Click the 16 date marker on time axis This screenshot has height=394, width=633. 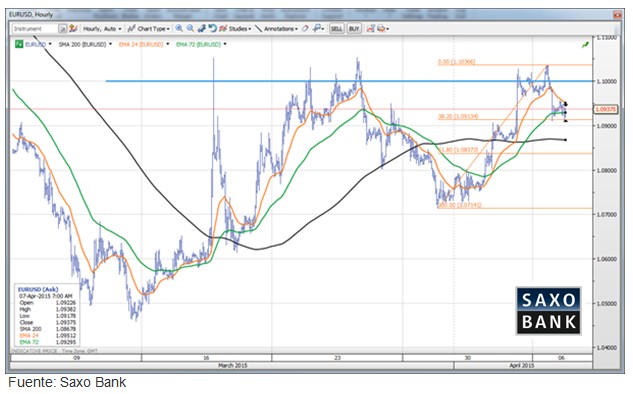pyautogui.click(x=206, y=358)
